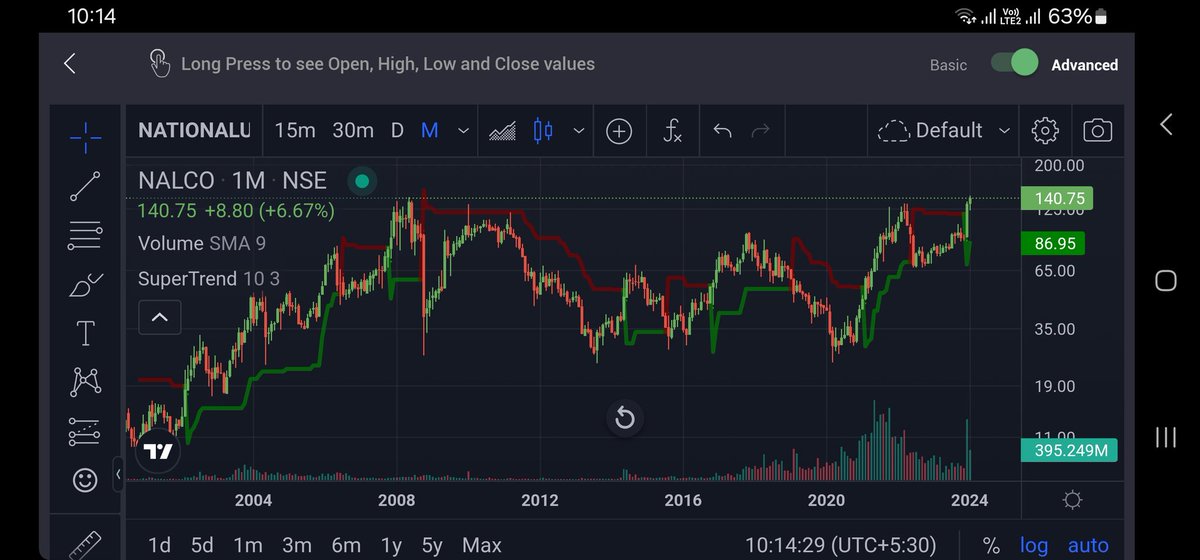Open the long position forecasting tool
This screenshot has height=560, width=1200.
(85, 431)
